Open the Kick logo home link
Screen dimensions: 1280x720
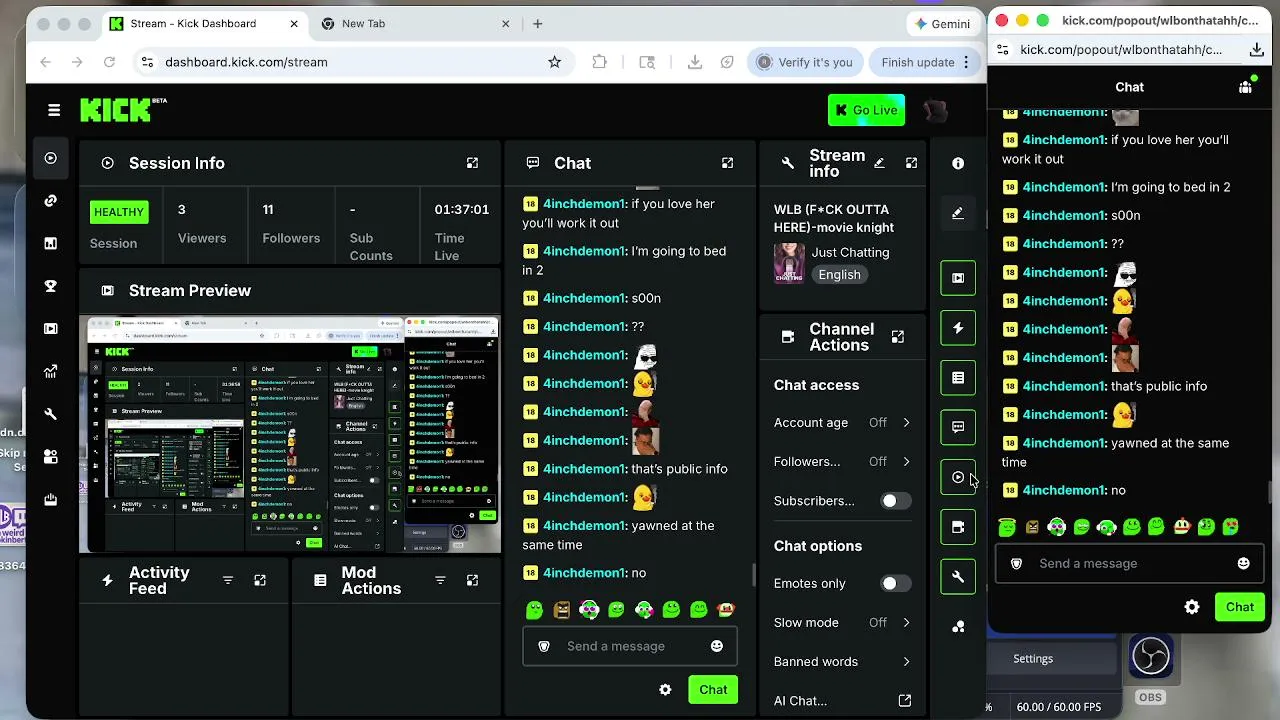coord(124,109)
